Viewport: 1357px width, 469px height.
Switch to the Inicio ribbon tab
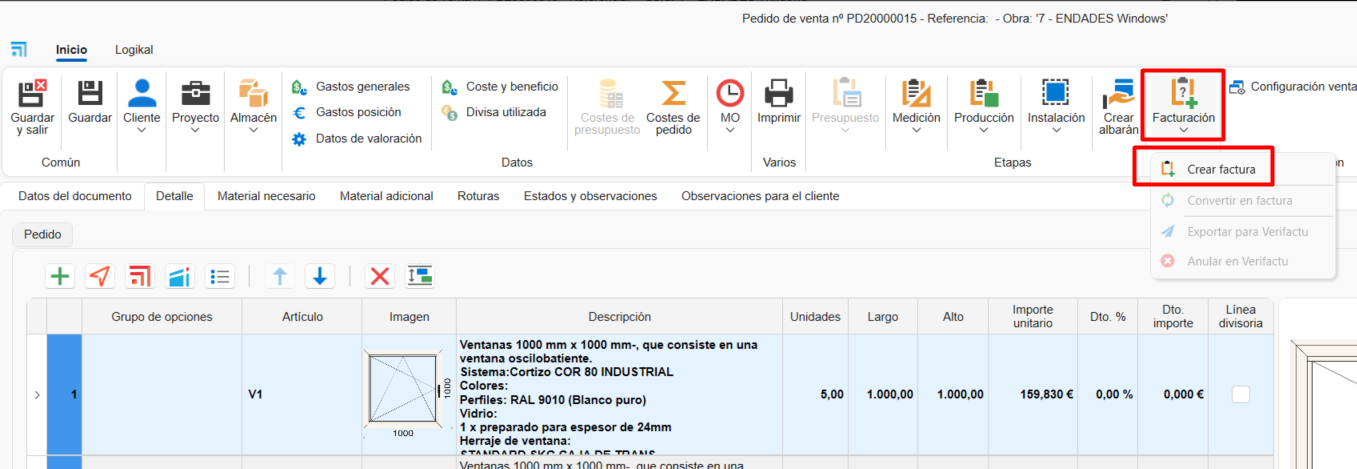[71, 50]
